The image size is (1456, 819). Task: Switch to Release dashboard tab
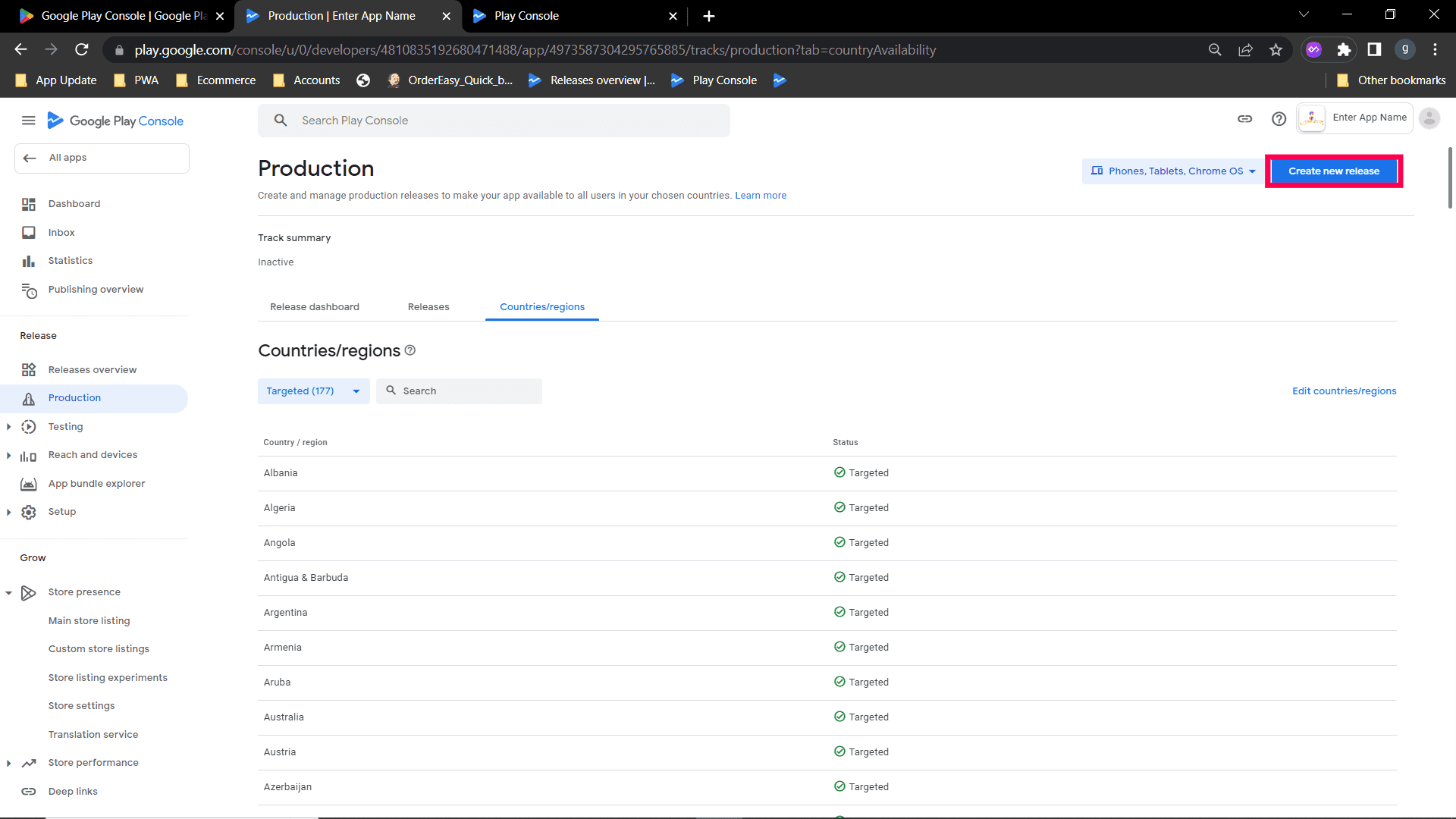tap(315, 307)
